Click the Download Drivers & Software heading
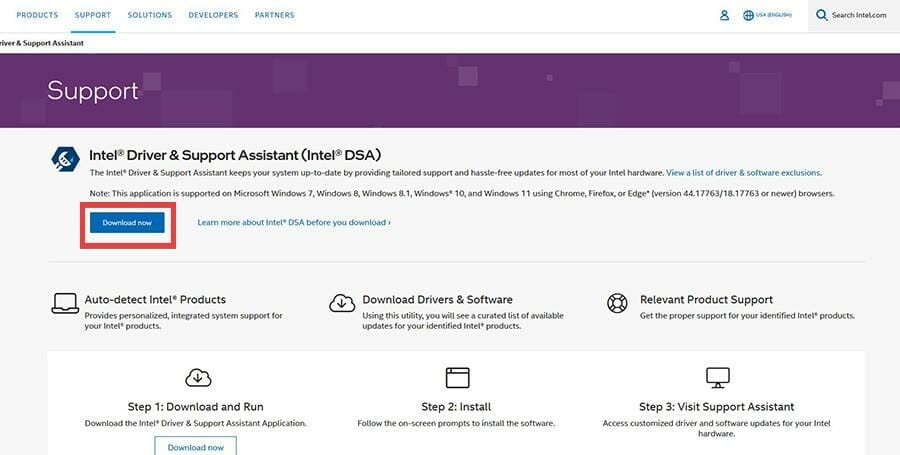Viewport: 900px width, 455px height. 437,300
